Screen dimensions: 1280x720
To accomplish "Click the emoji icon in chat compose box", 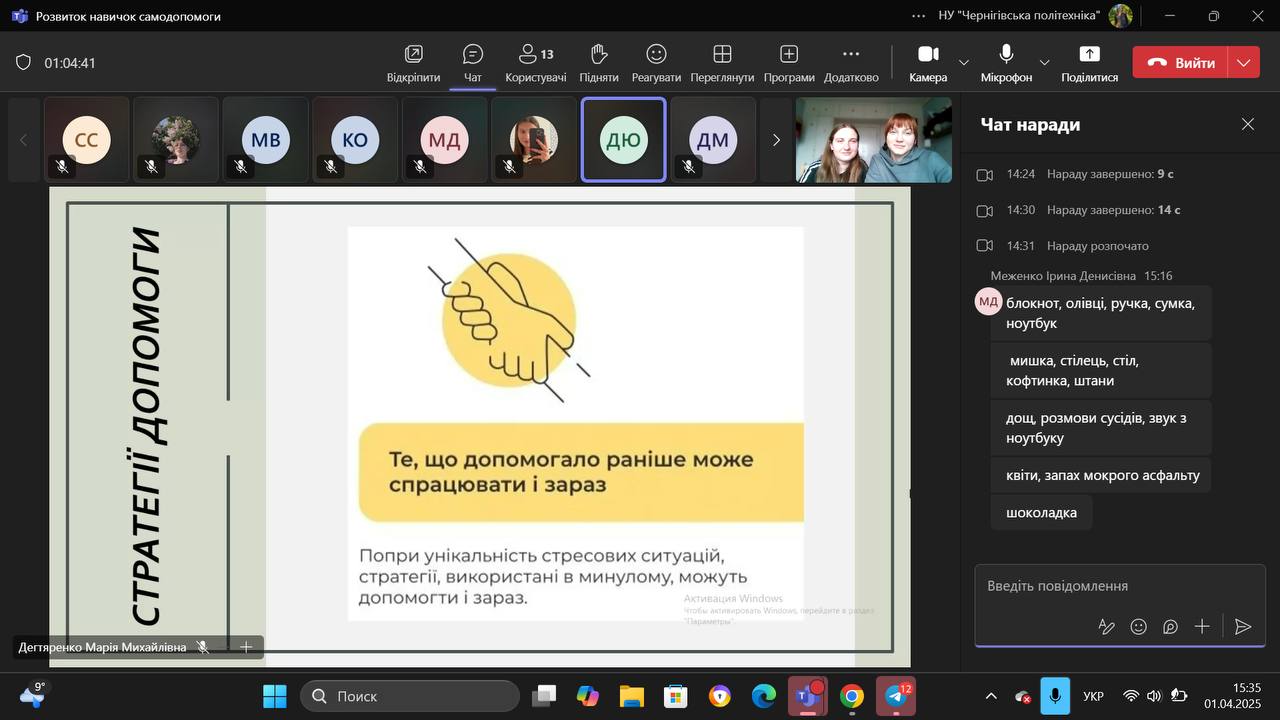I will (x=1138, y=627).
